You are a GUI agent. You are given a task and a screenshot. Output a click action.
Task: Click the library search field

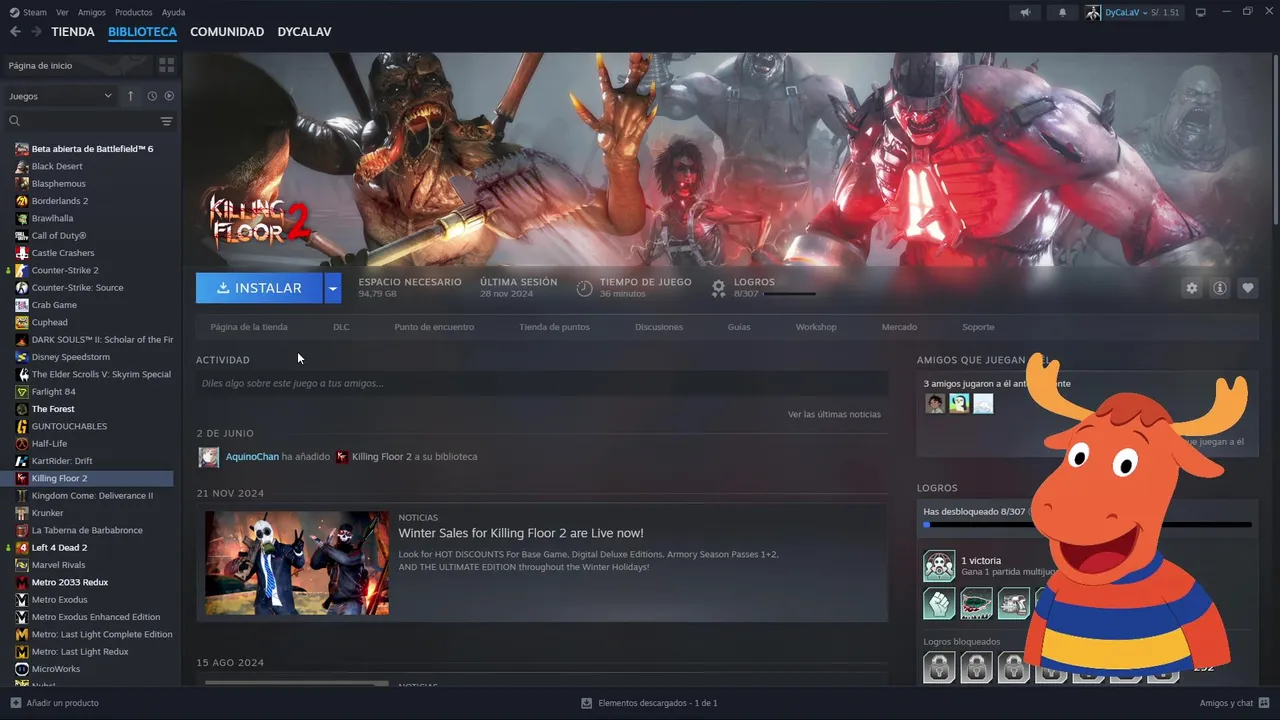point(82,121)
